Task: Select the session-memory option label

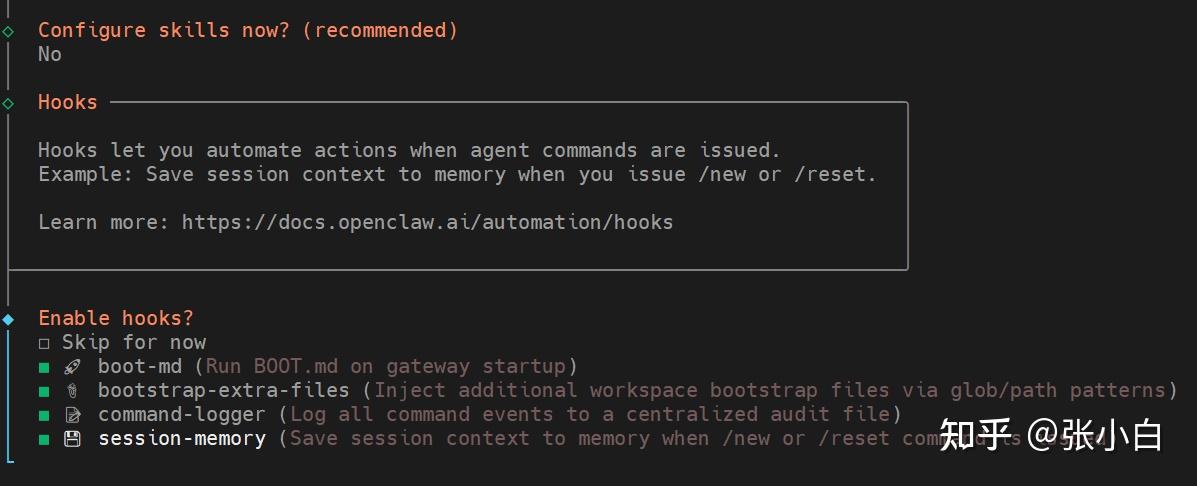Action: pos(182,439)
